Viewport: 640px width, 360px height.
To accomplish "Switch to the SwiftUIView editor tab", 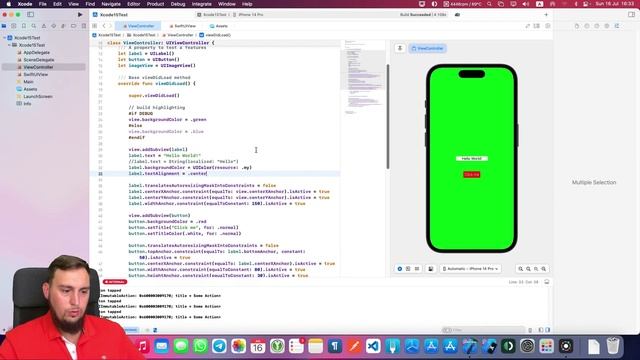I will pos(182,26).
